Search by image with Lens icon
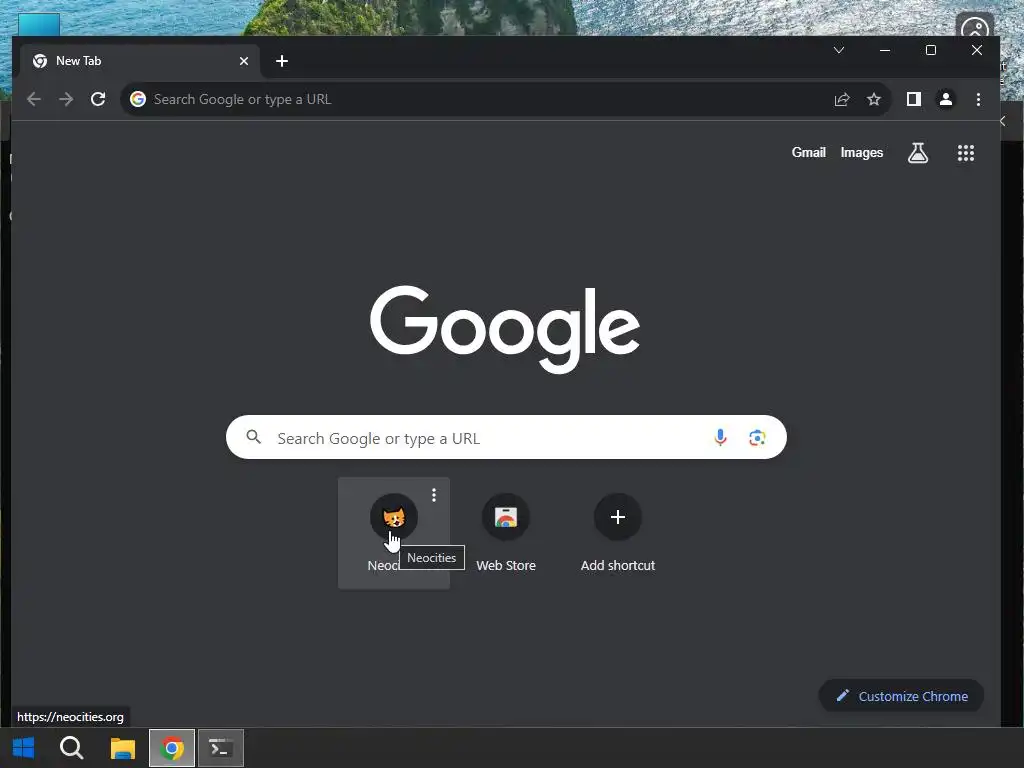This screenshot has height=768, width=1024. (757, 438)
